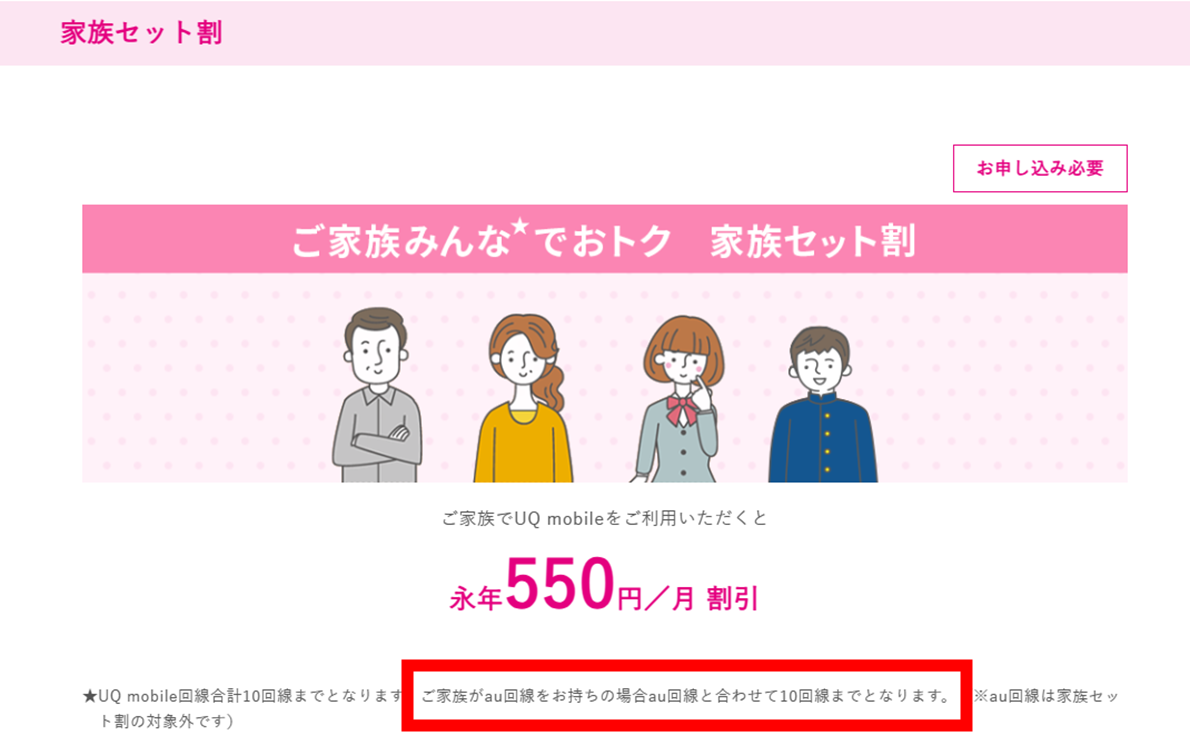This screenshot has width=1190, height=755.
Task: Click the ご家族でUQ mobileをご利用いただくと text
Action: point(604,518)
